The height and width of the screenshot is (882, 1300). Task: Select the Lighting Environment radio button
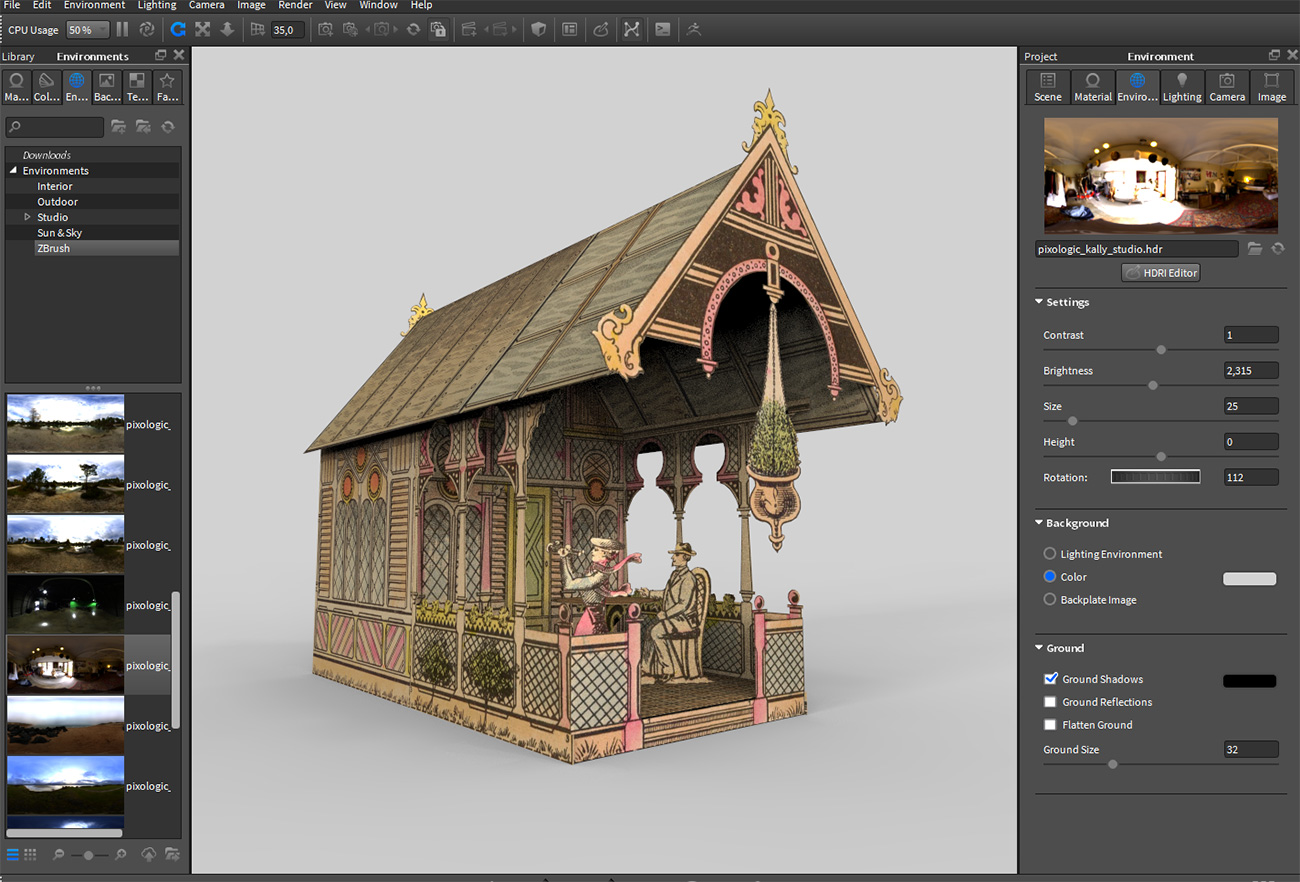pyautogui.click(x=1050, y=554)
